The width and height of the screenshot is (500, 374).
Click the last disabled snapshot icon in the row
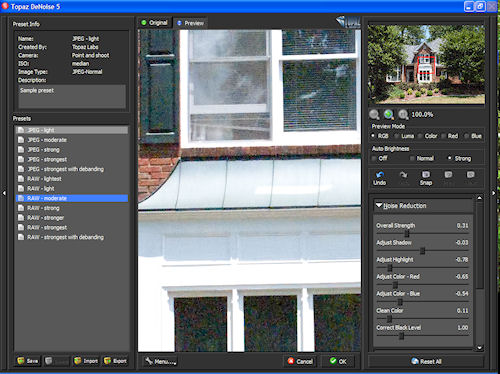point(471,174)
